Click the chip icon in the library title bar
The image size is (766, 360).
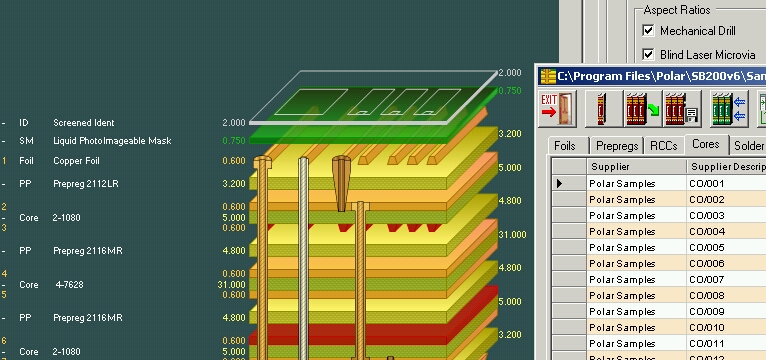pyautogui.click(x=548, y=76)
